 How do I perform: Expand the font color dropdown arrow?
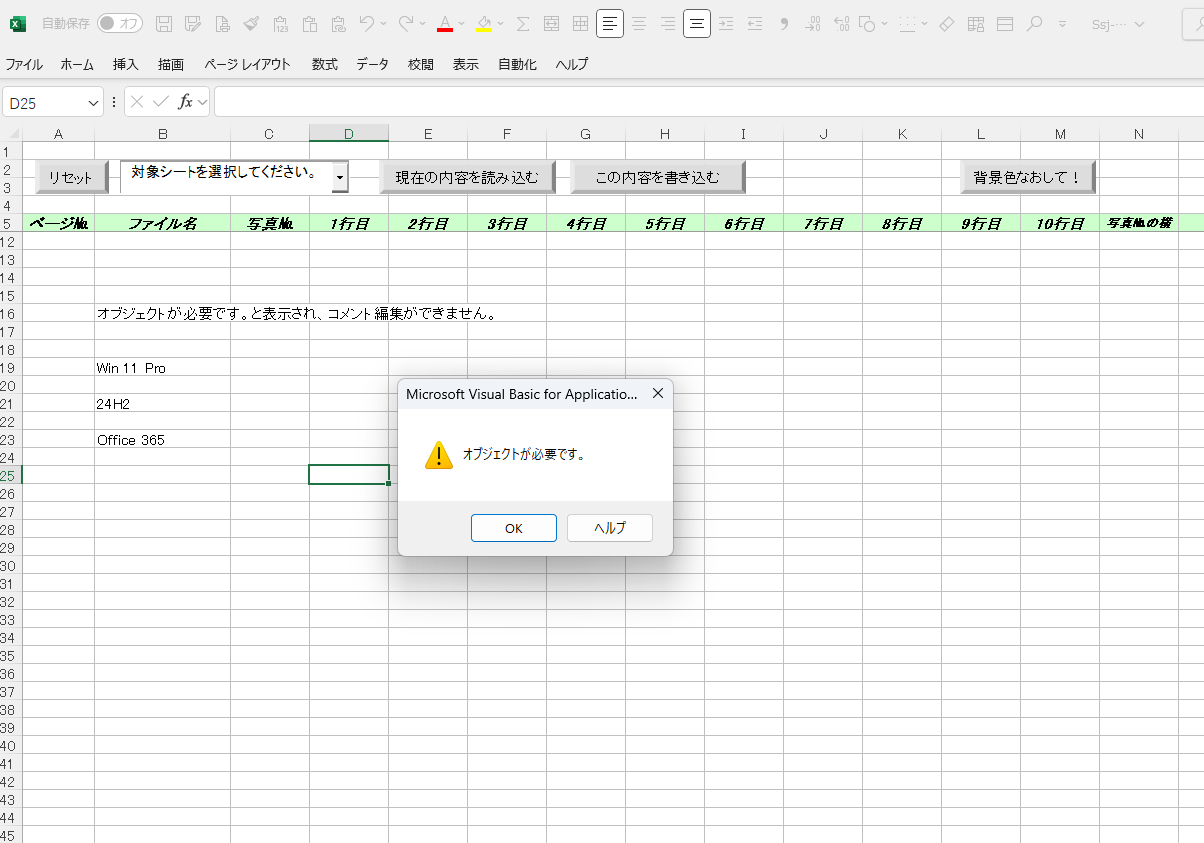[x=462, y=23]
